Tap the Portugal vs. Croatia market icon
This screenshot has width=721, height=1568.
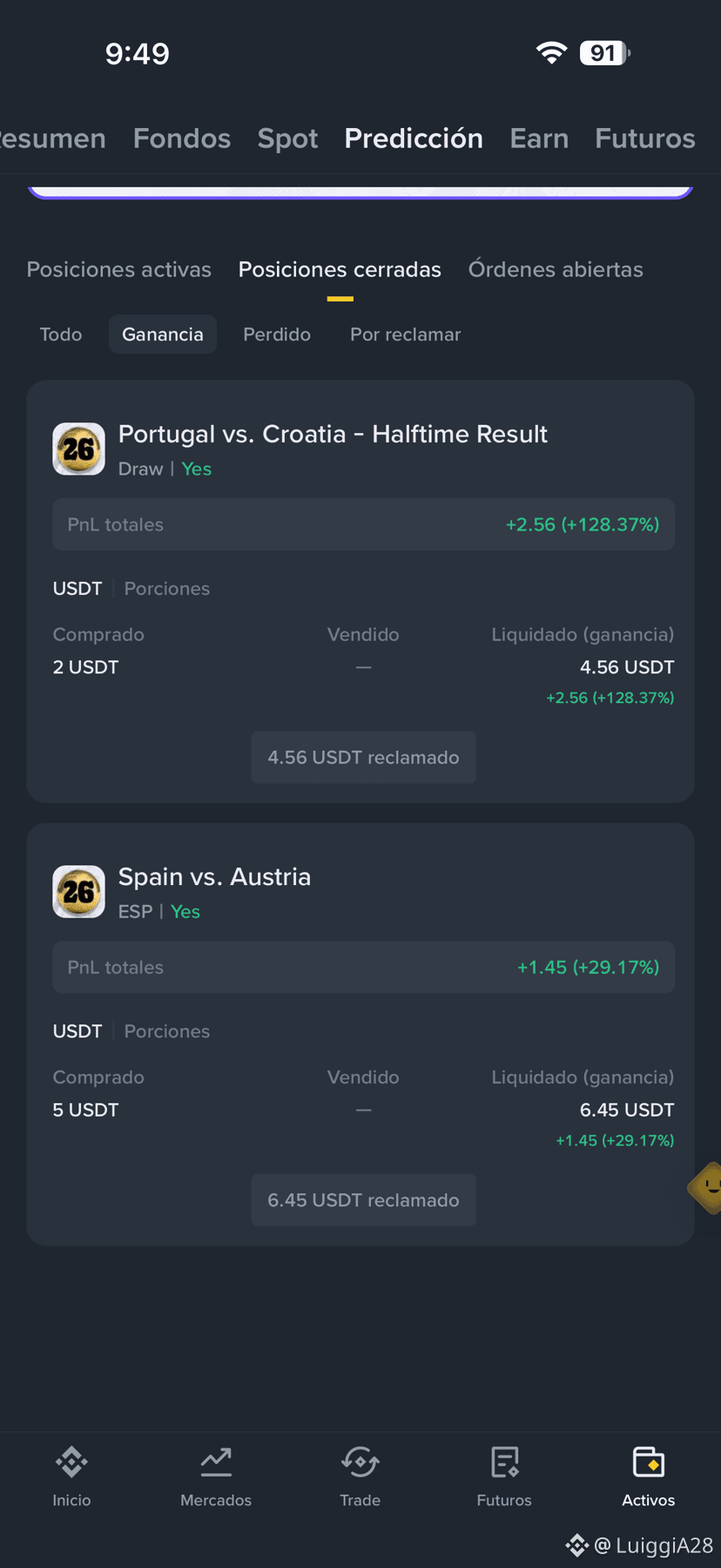(x=78, y=449)
